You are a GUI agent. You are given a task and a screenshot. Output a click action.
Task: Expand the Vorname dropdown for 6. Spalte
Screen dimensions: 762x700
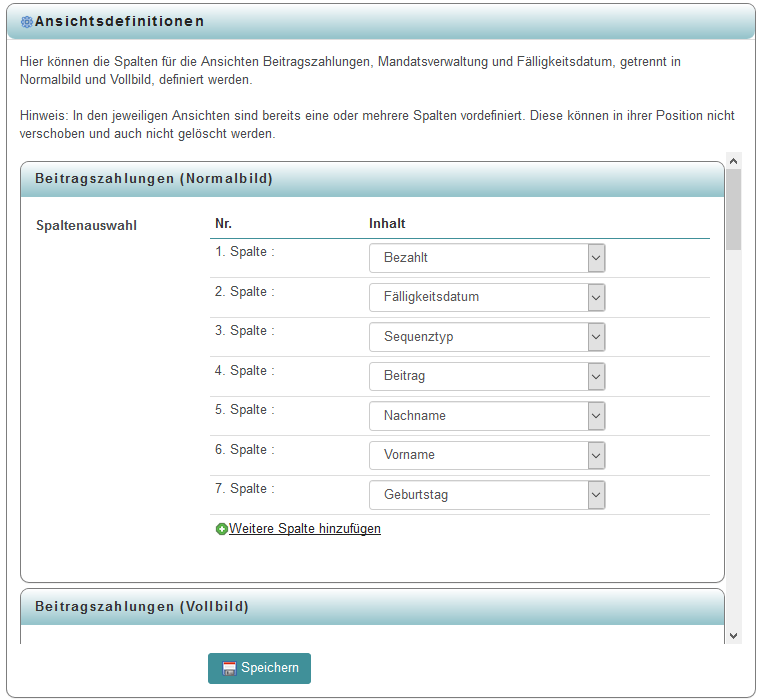tap(487, 455)
